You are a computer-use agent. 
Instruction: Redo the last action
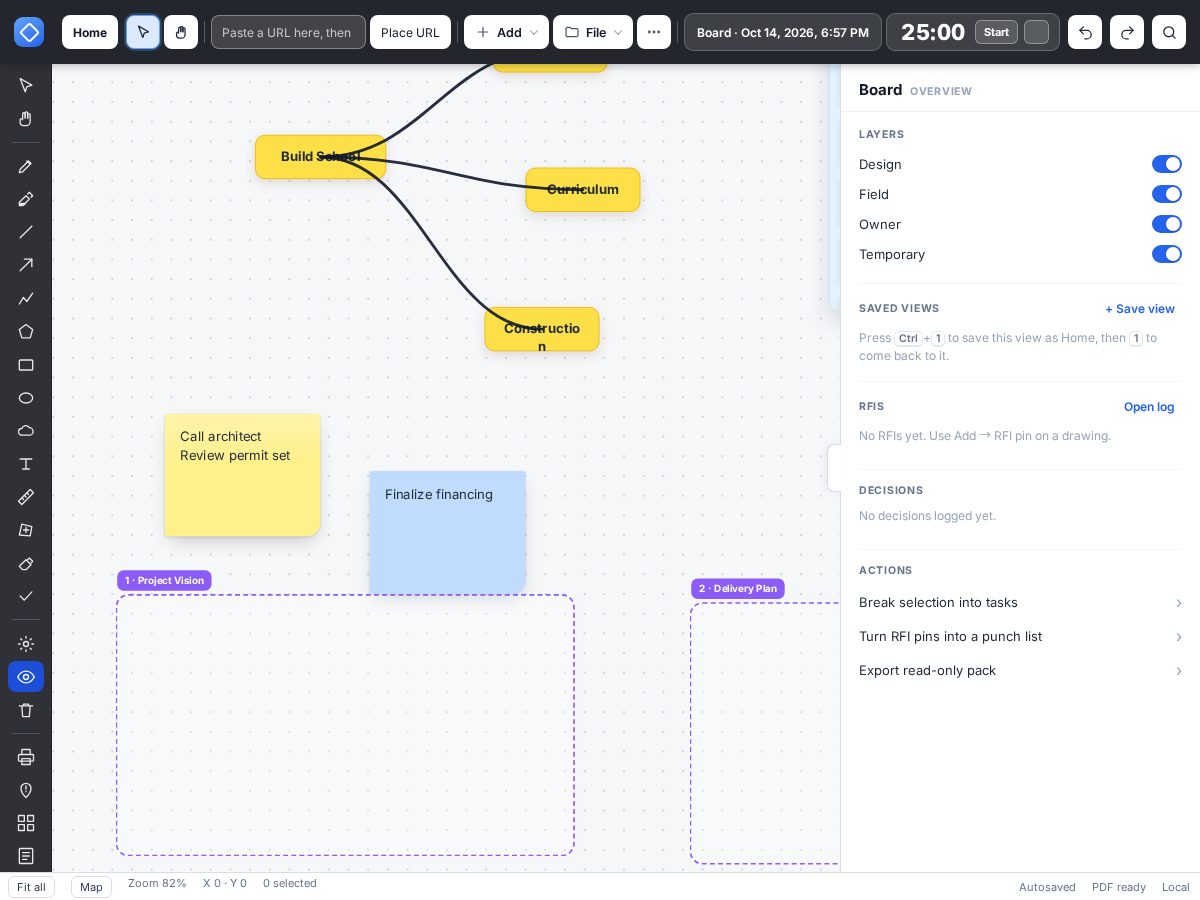click(1127, 32)
